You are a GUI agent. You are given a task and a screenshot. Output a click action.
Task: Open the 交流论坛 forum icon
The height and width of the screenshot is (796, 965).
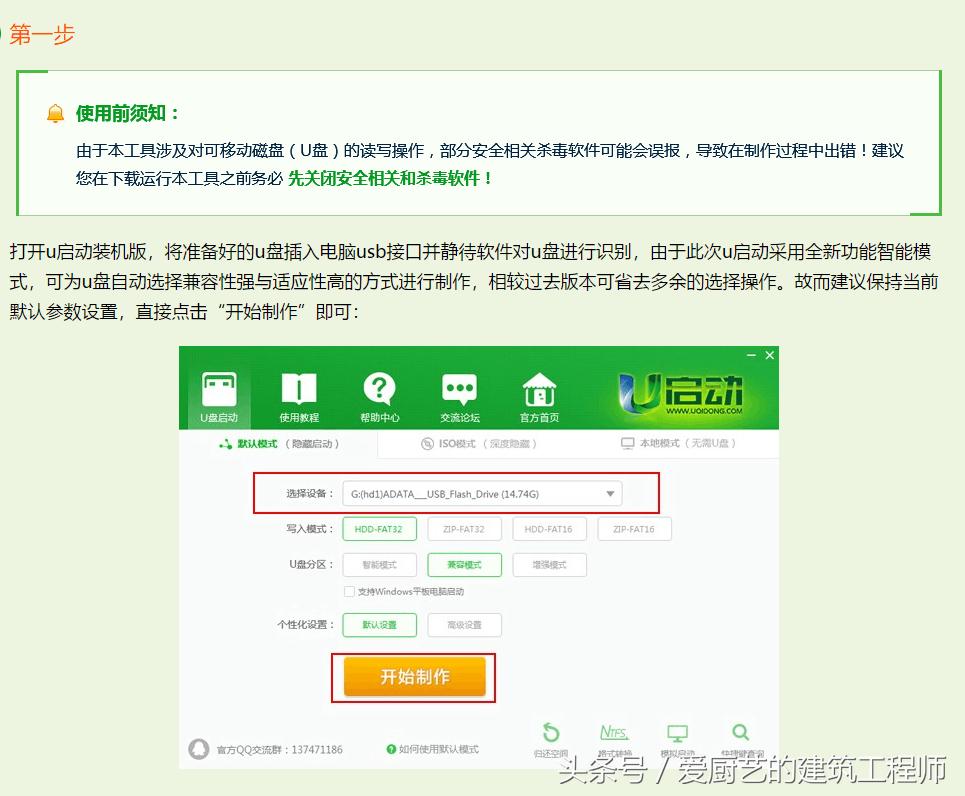459,394
